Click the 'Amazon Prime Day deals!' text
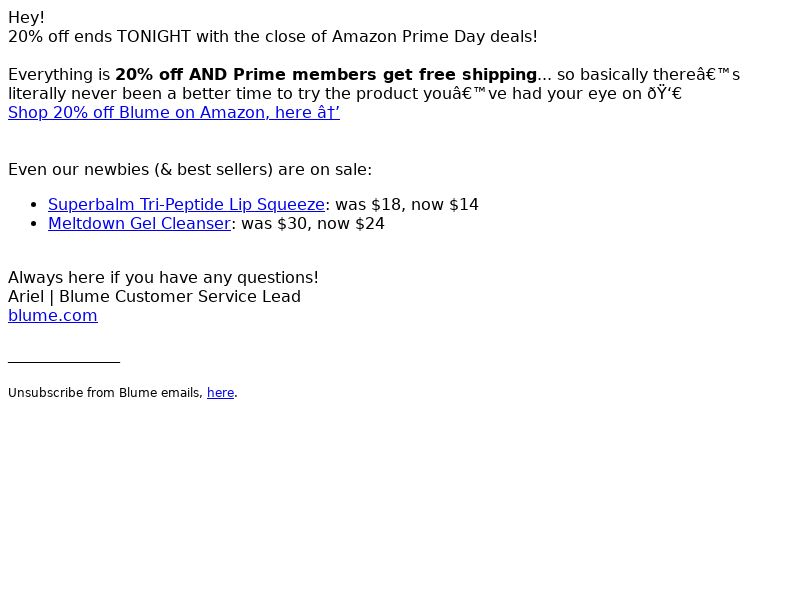800x600 pixels. pos(435,37)
